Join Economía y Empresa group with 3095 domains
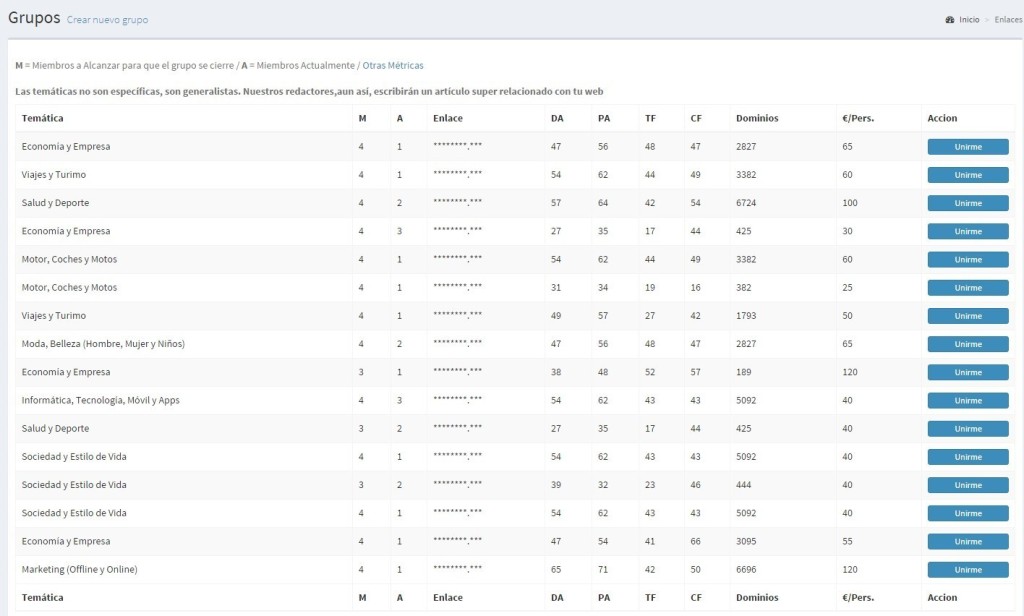Image resolution: width=1024 pixels, height=616 pixels. pos(968,542)
